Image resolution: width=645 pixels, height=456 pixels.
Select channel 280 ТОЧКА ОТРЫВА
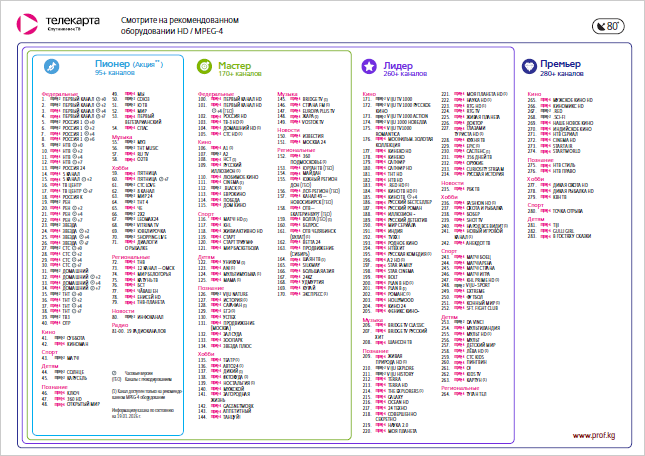pyautogui.click(x=555, y=211)
